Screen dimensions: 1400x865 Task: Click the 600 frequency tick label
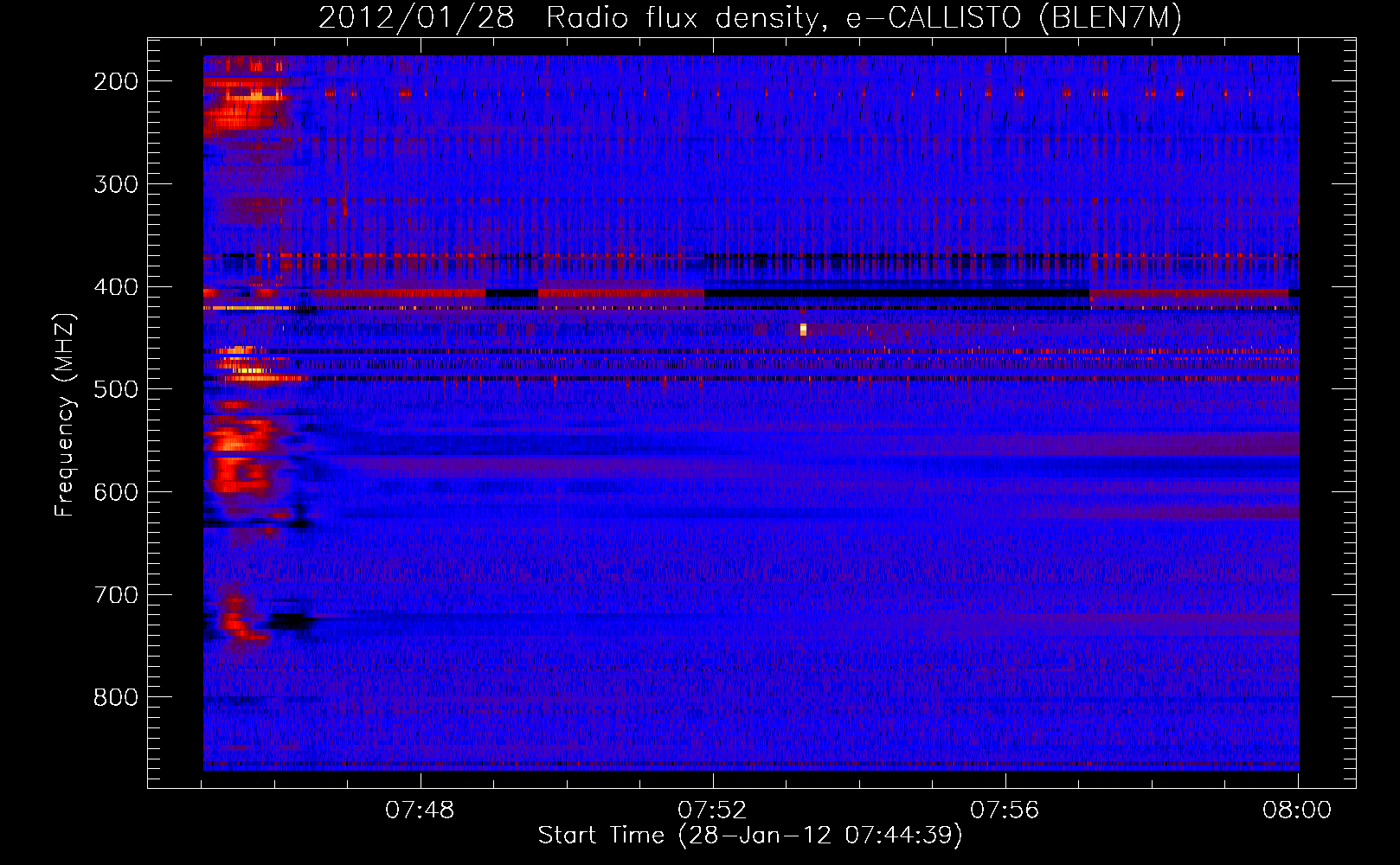point(115,492)
